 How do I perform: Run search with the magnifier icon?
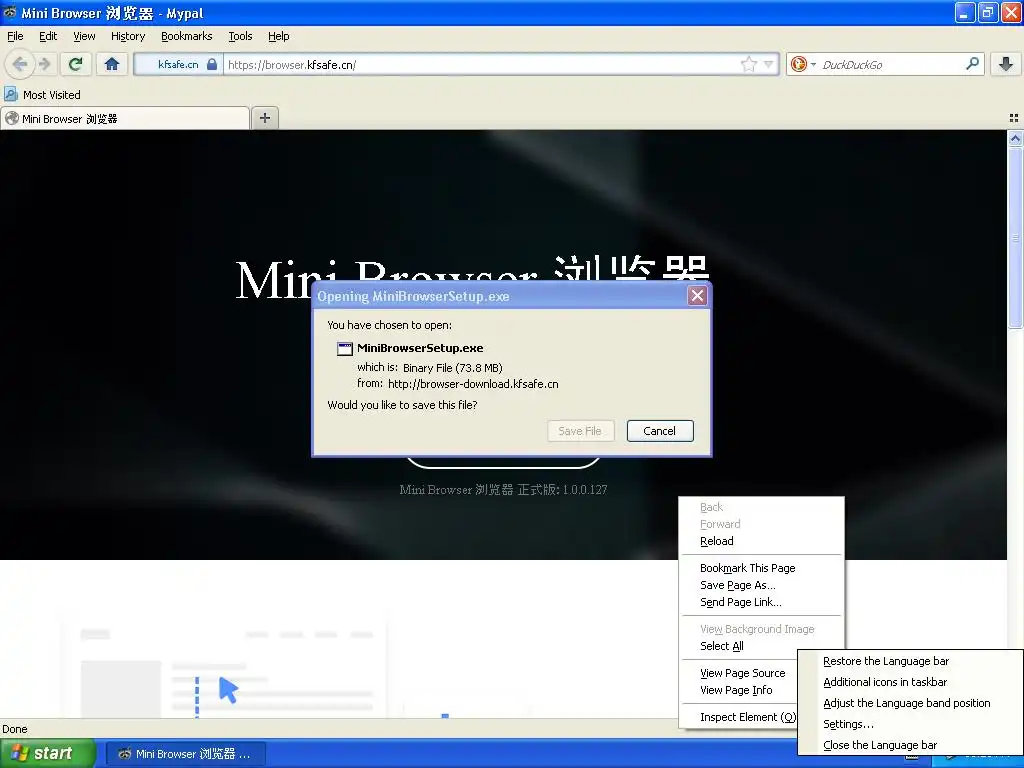[972, 63]
